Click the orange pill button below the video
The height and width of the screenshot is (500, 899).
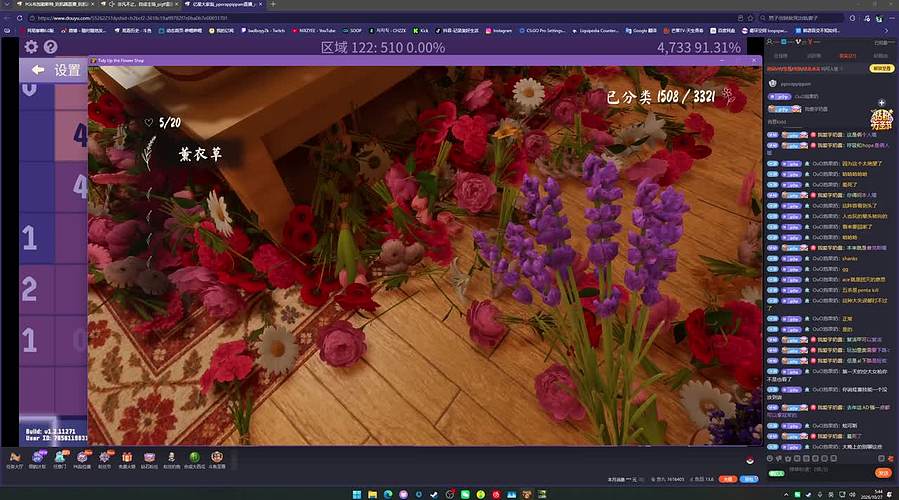point(728,479)
